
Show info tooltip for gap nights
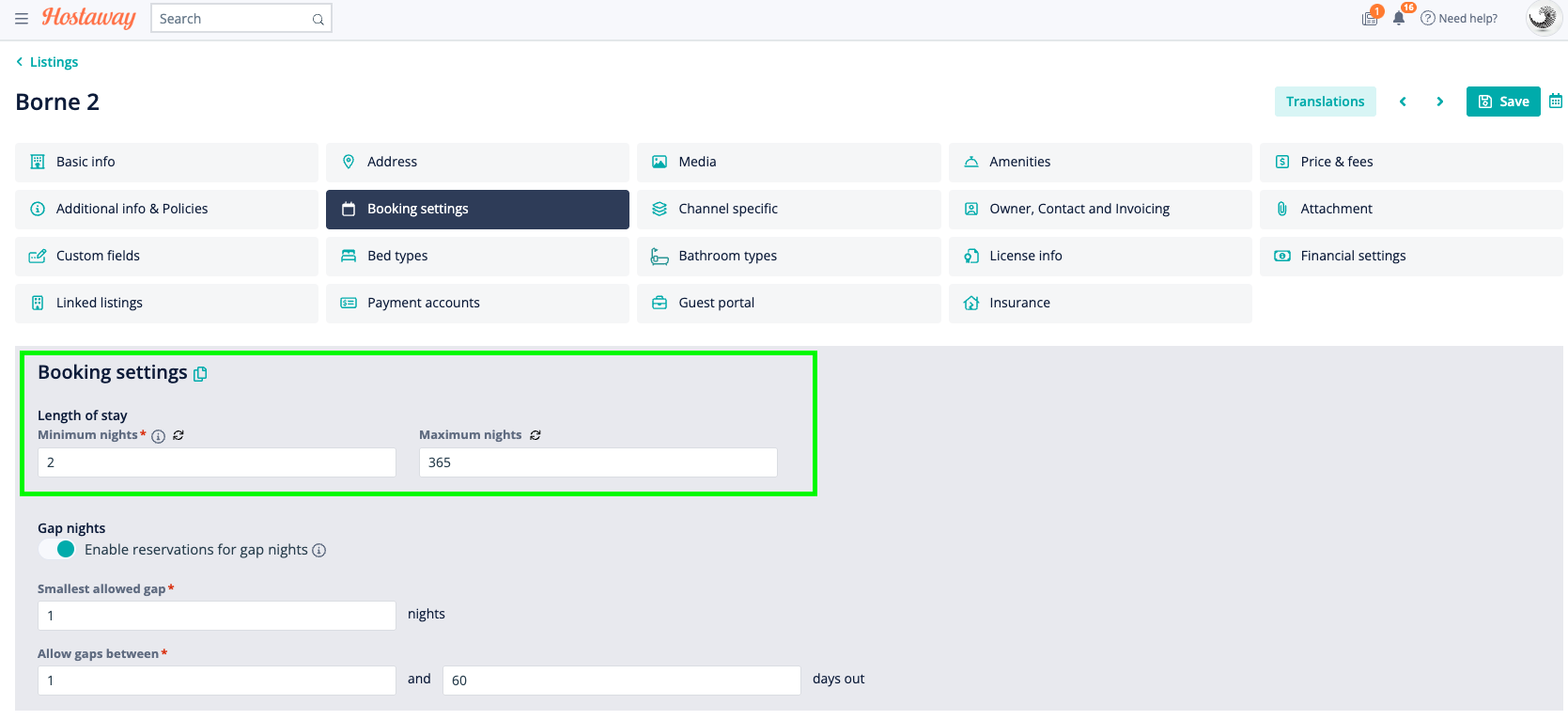(319, 551)
